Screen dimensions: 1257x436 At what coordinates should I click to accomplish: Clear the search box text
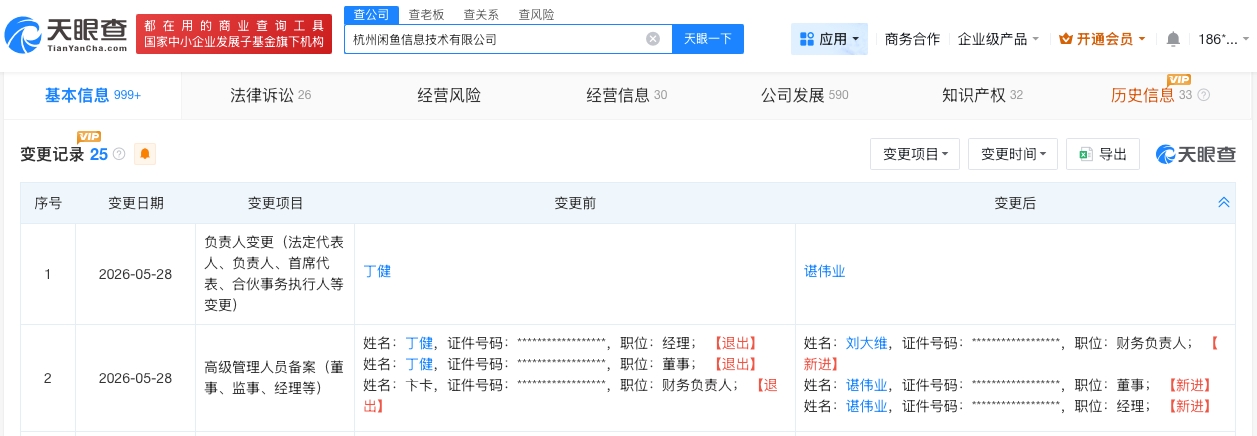[653, 39]
